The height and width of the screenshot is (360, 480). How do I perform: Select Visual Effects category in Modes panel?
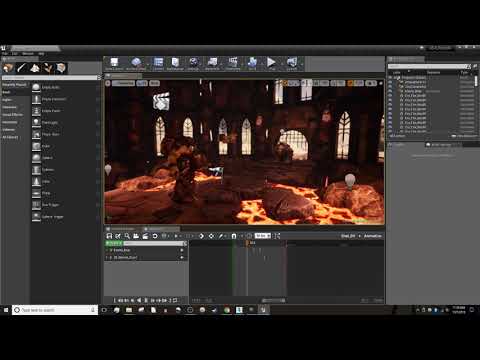point(13,115)
